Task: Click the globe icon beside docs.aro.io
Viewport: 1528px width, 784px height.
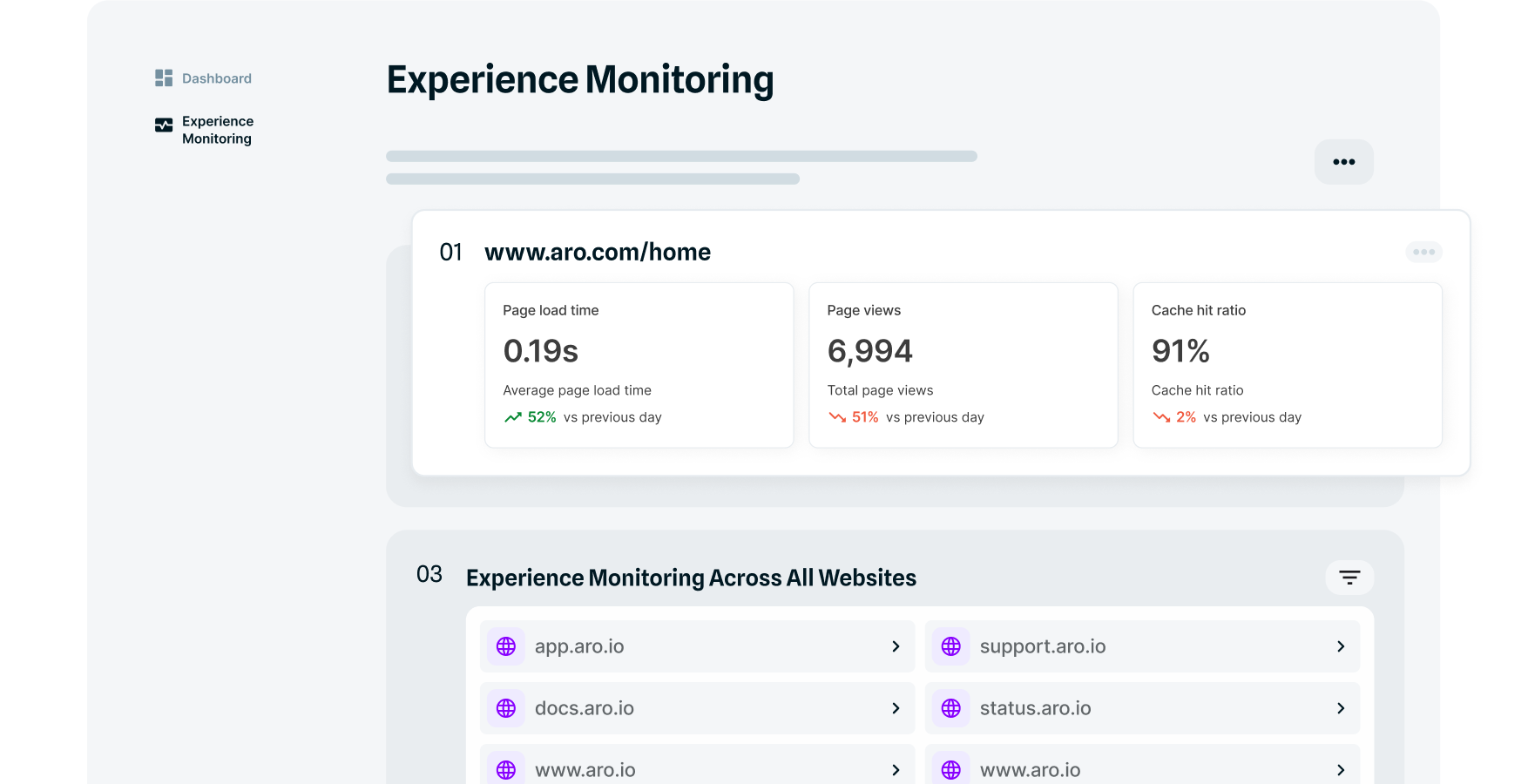Action: pos(506,708)
